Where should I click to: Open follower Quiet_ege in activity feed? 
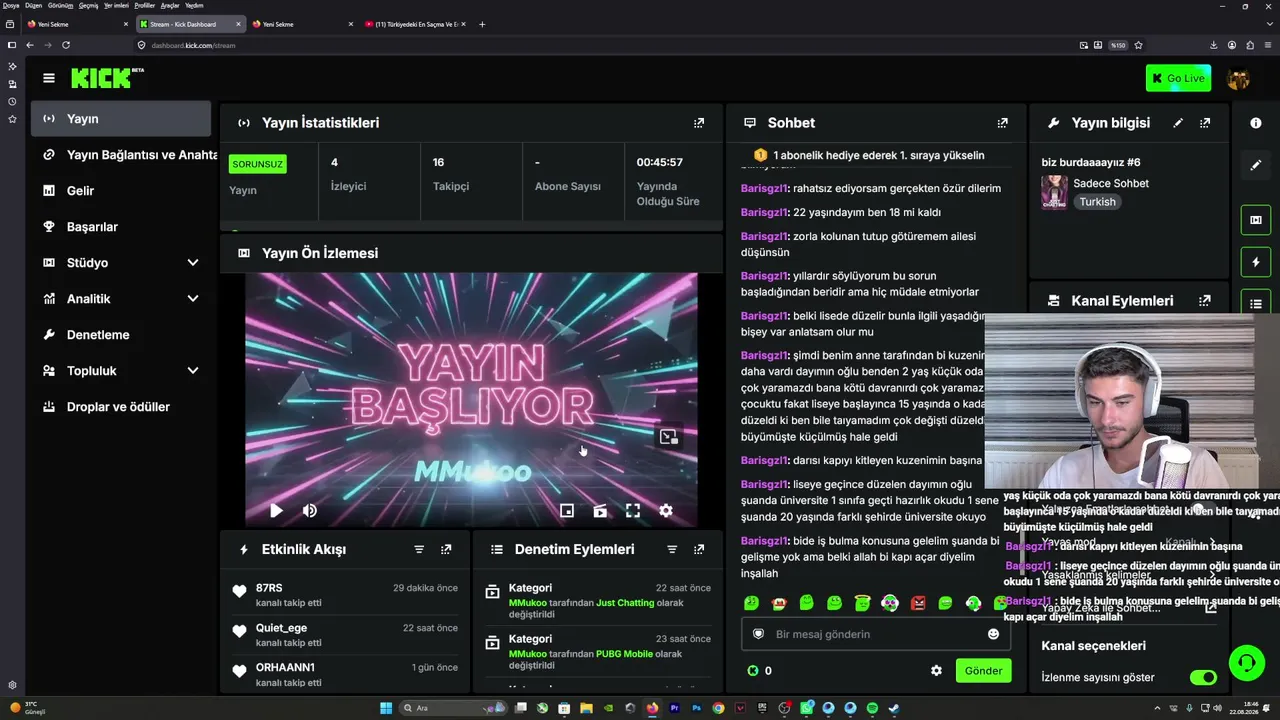coord(281,628)
